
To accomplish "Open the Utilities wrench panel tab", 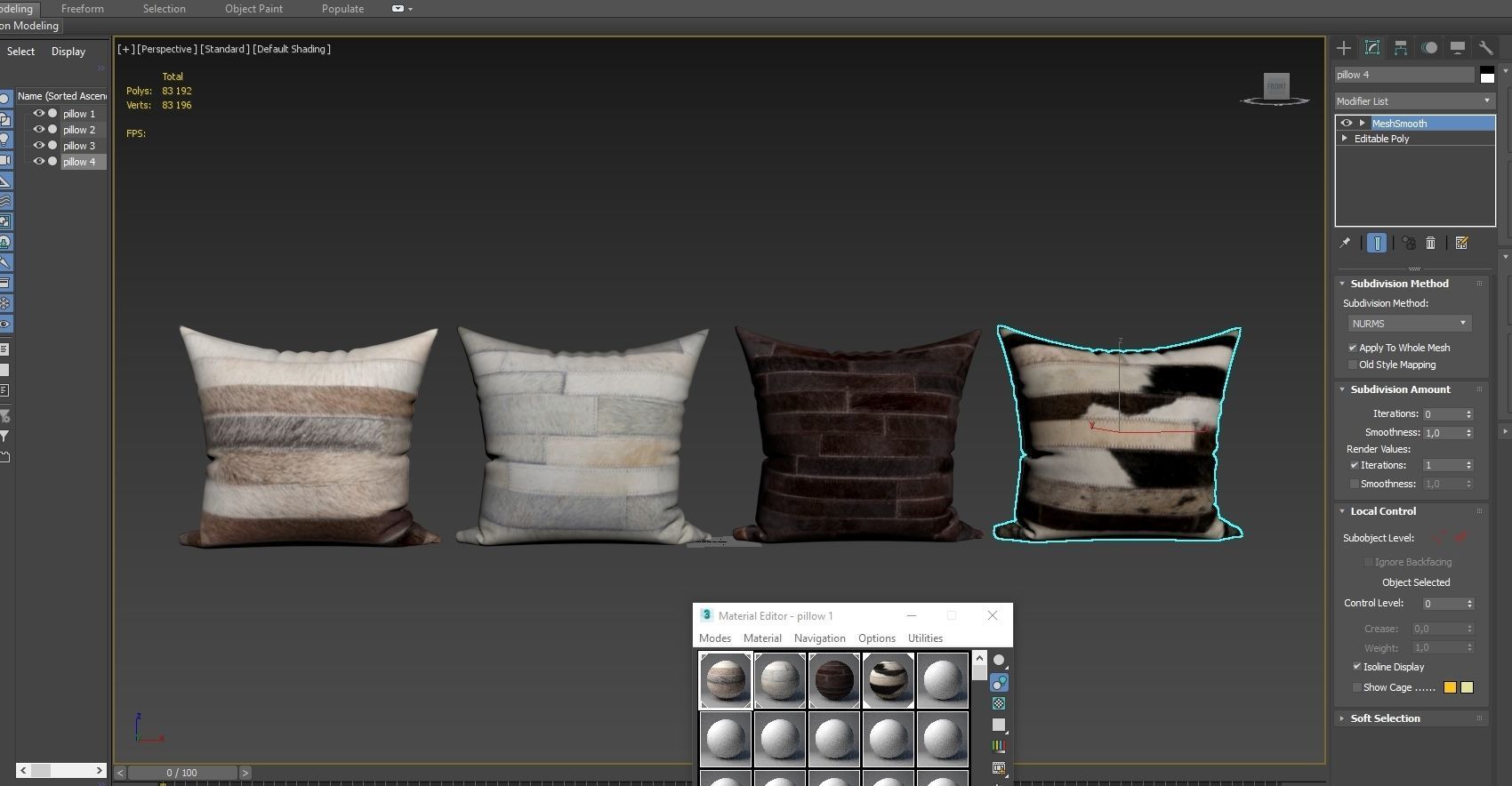I will [x=1485, y=48].
